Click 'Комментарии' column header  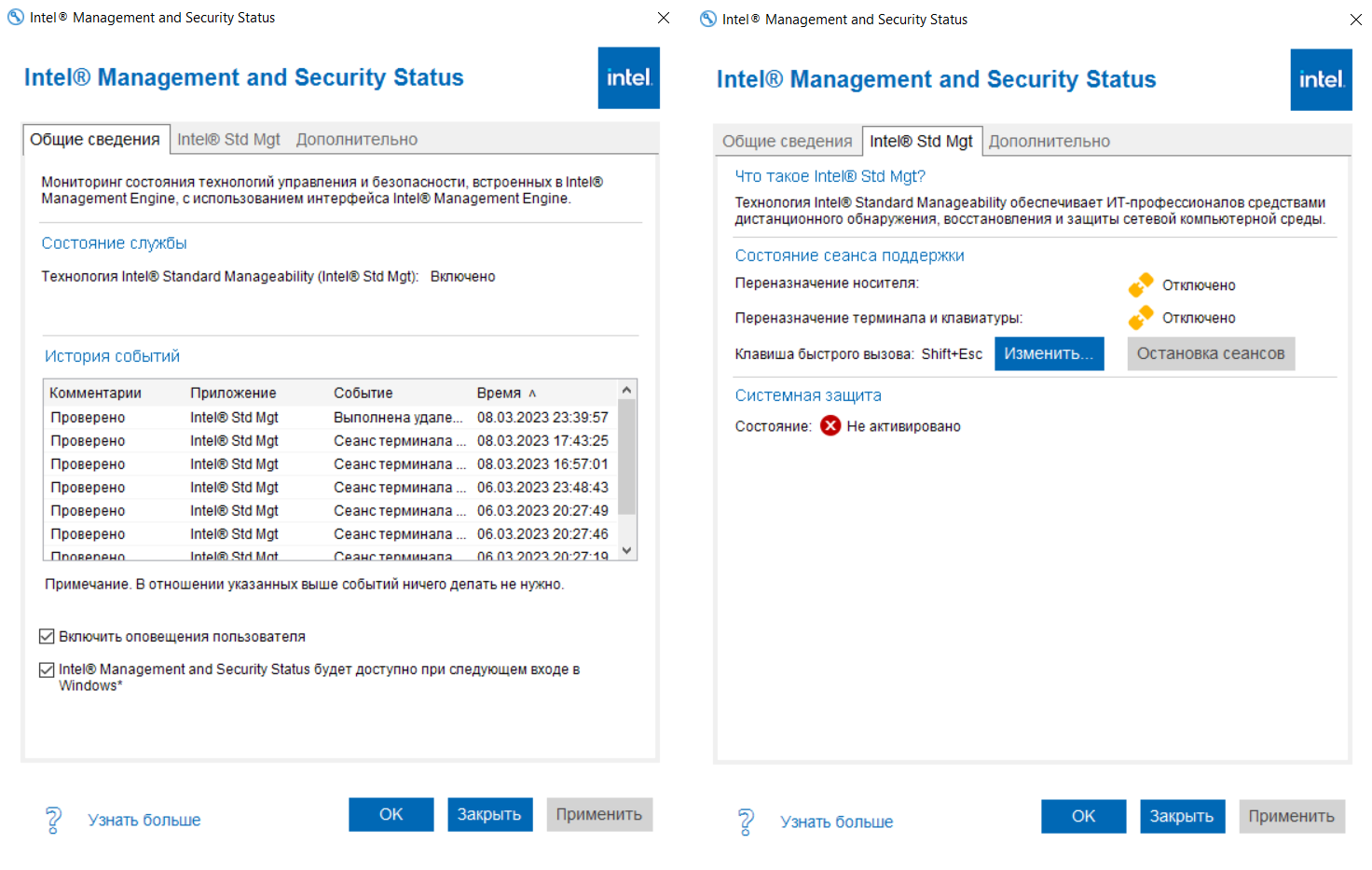pos(116,393)
